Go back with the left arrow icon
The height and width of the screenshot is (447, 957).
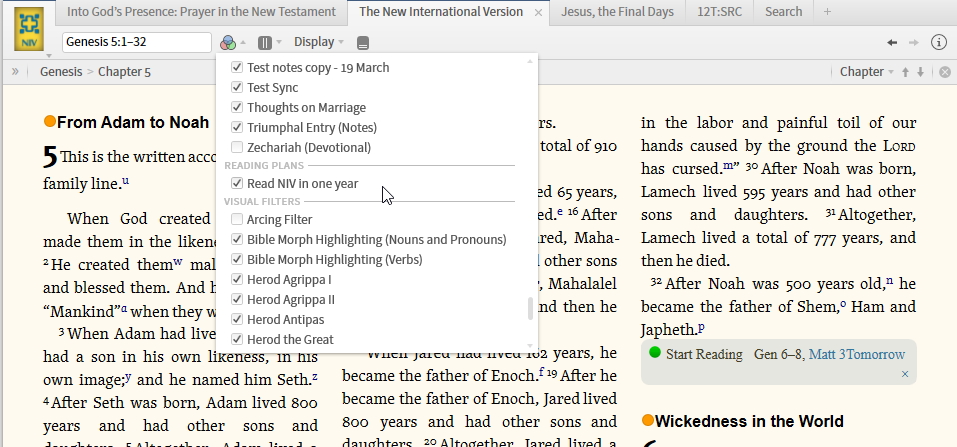pyautogui.click(x=892, y=42)
